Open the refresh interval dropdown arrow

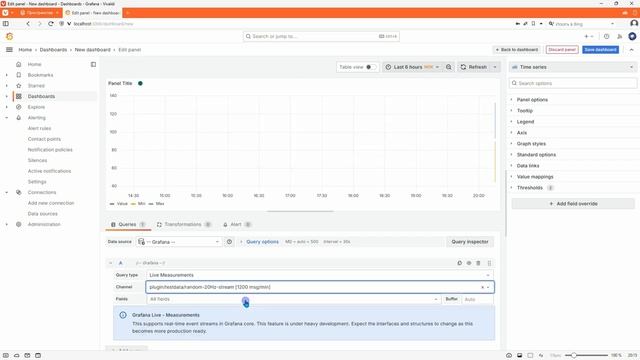click(x=495, y=67)
